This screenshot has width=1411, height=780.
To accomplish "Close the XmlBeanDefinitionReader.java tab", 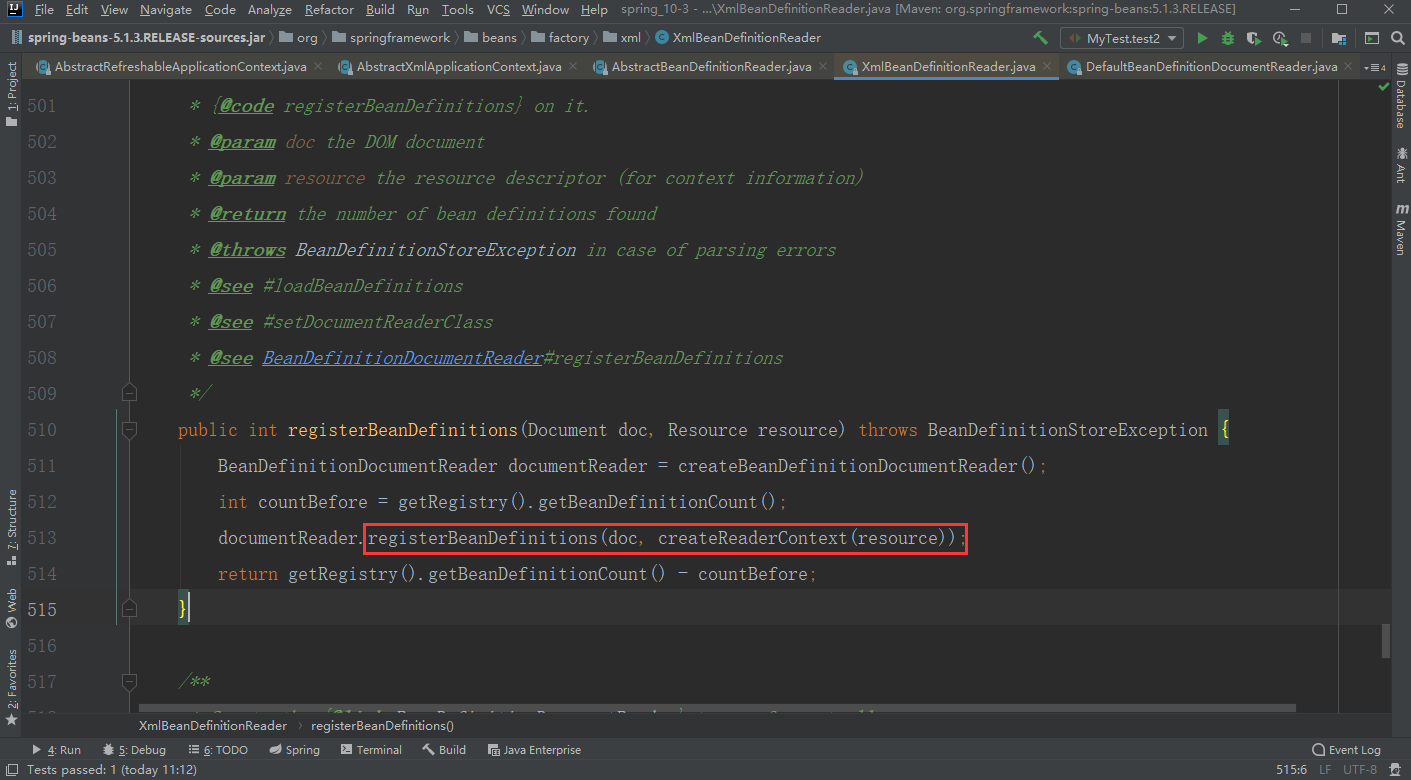I will click(x=1047, y=67).
